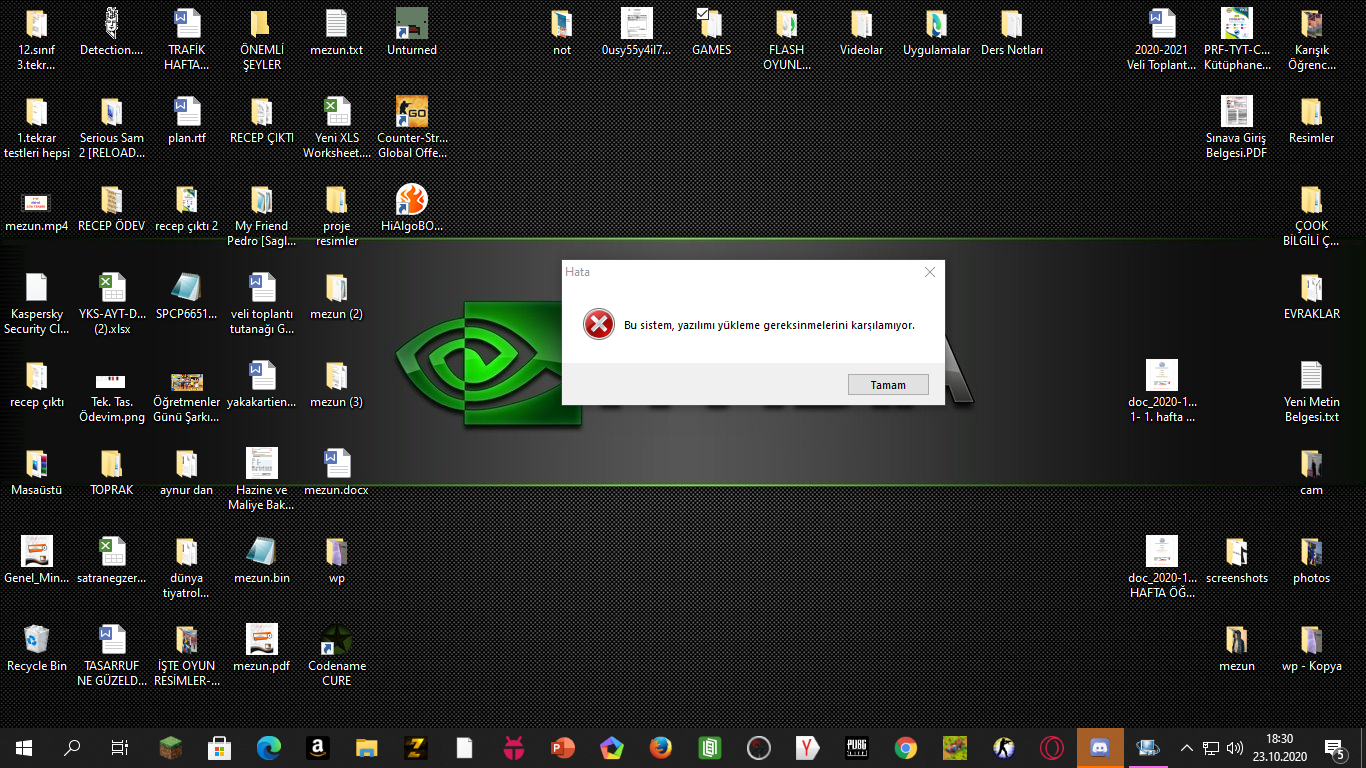Viewport: 1366px width, 768px height.
Task: Select the Unturned desktop shortcut
Action: 412,32
